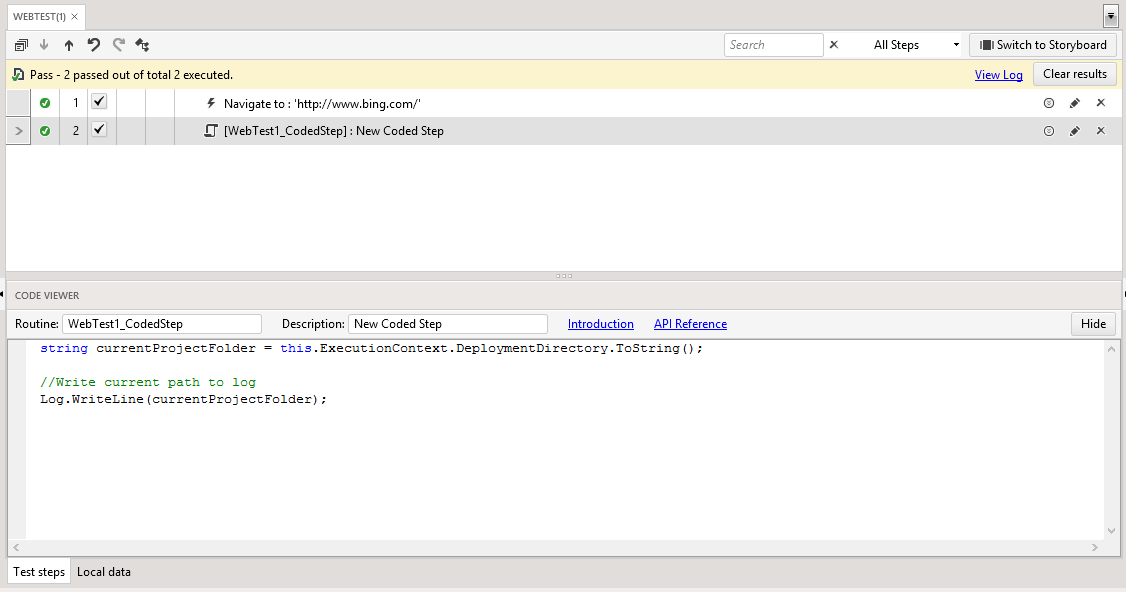Switch to the Test steps tab
This screenshot has height=592, width=1126.
tap(39, 572)
